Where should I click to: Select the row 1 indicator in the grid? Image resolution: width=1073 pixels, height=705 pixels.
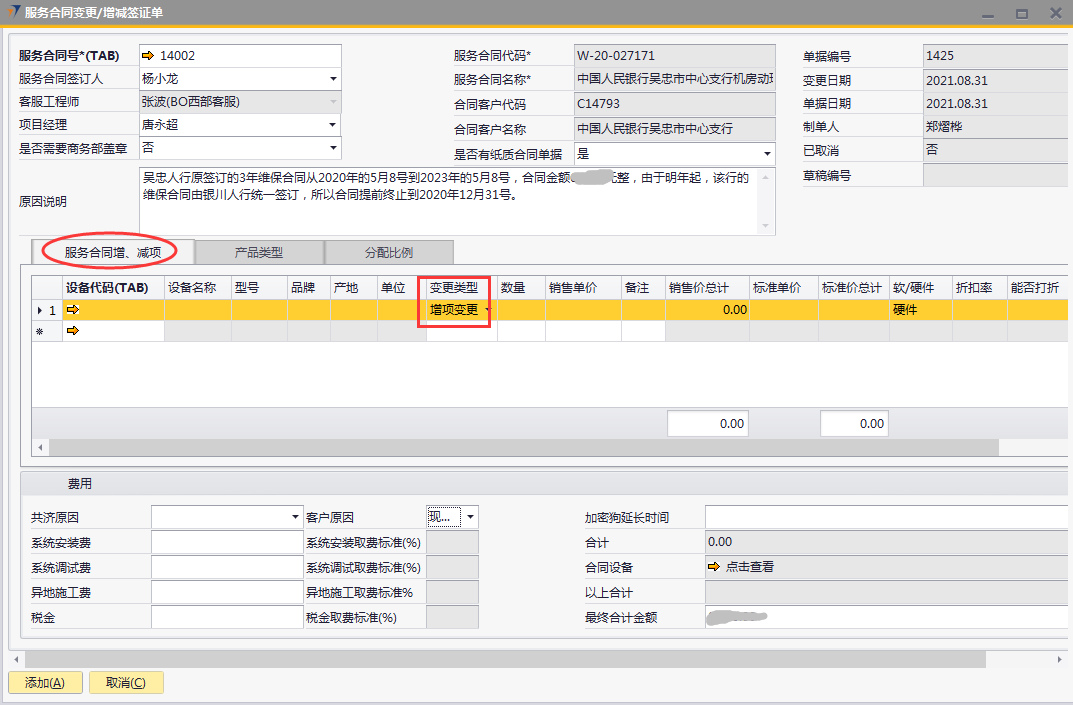click(x=46, y=310)
